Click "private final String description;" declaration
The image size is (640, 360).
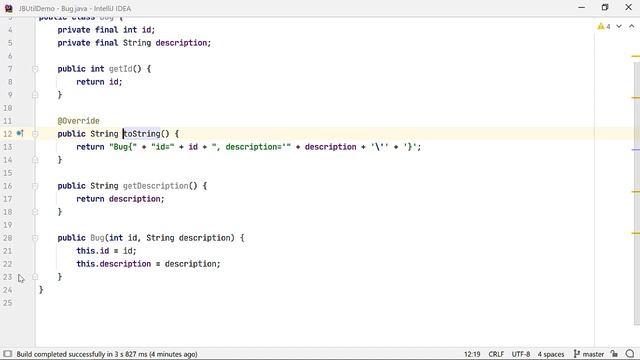click(134, 43)
